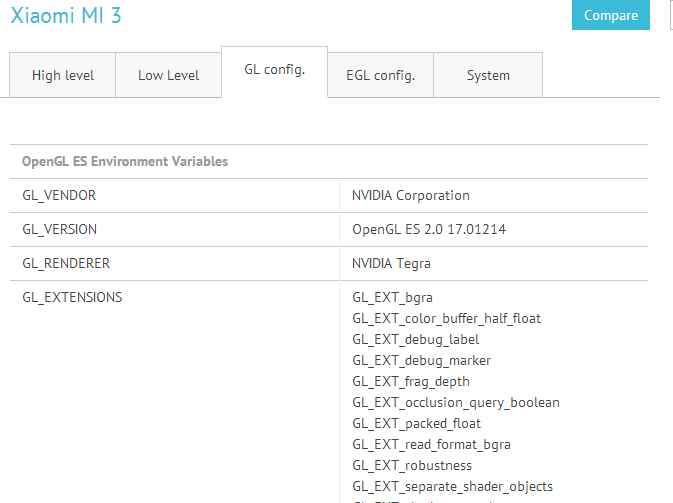Click the Xiaomi MI 3 page title
The height and width of the screenshot is (503, 673).
coord(66,16)
